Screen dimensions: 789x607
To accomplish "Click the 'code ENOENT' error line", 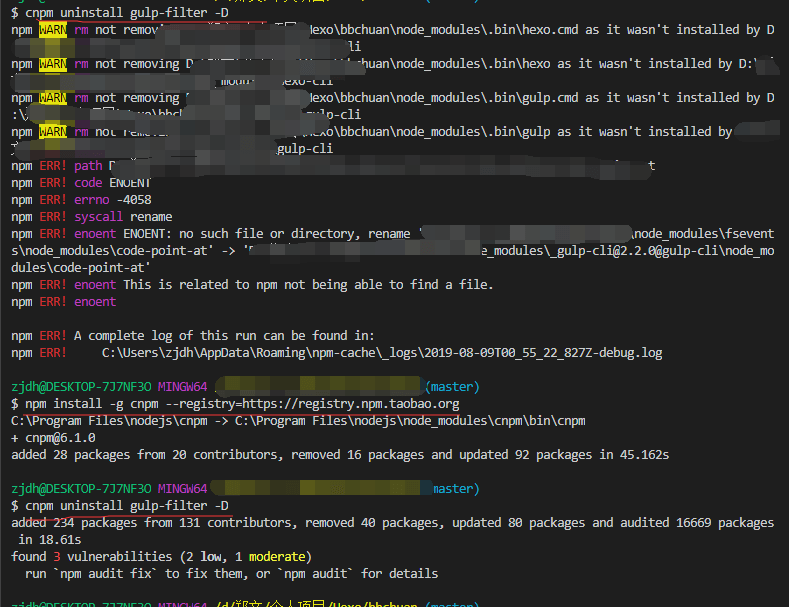I will pyautogui.click(x=112, y=183).
